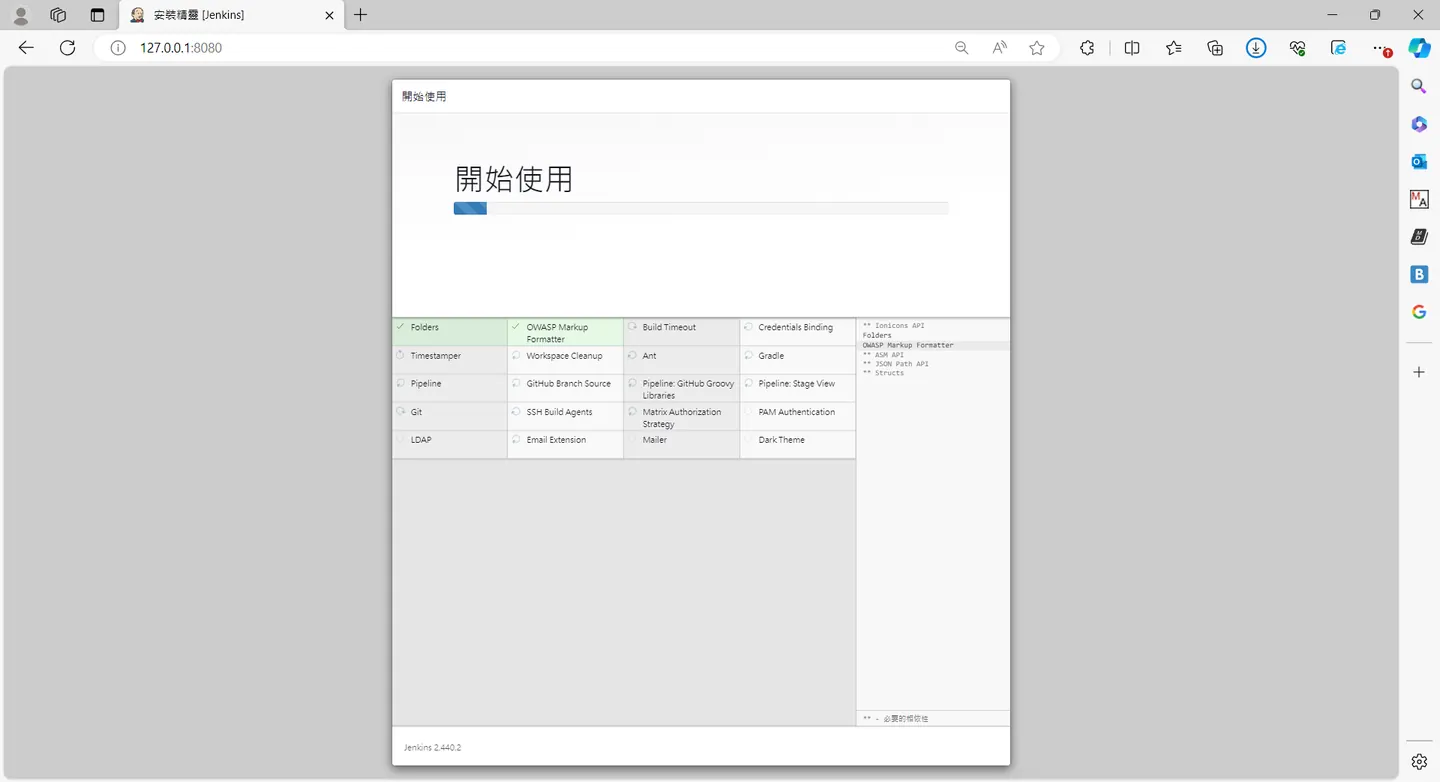Open Collections
This screenshot has width=1440, height=782.
(x=1215, y=47)
